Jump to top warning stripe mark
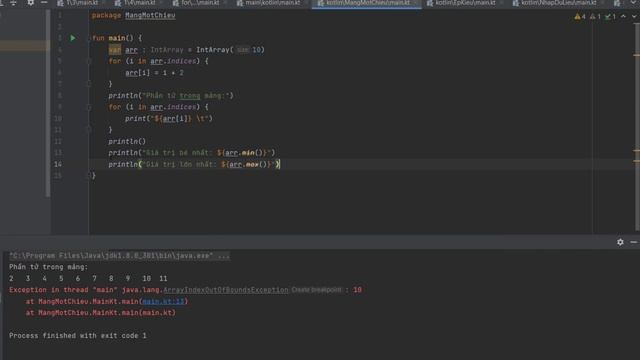This screenshot has width=640, height=360. [636, 55]
